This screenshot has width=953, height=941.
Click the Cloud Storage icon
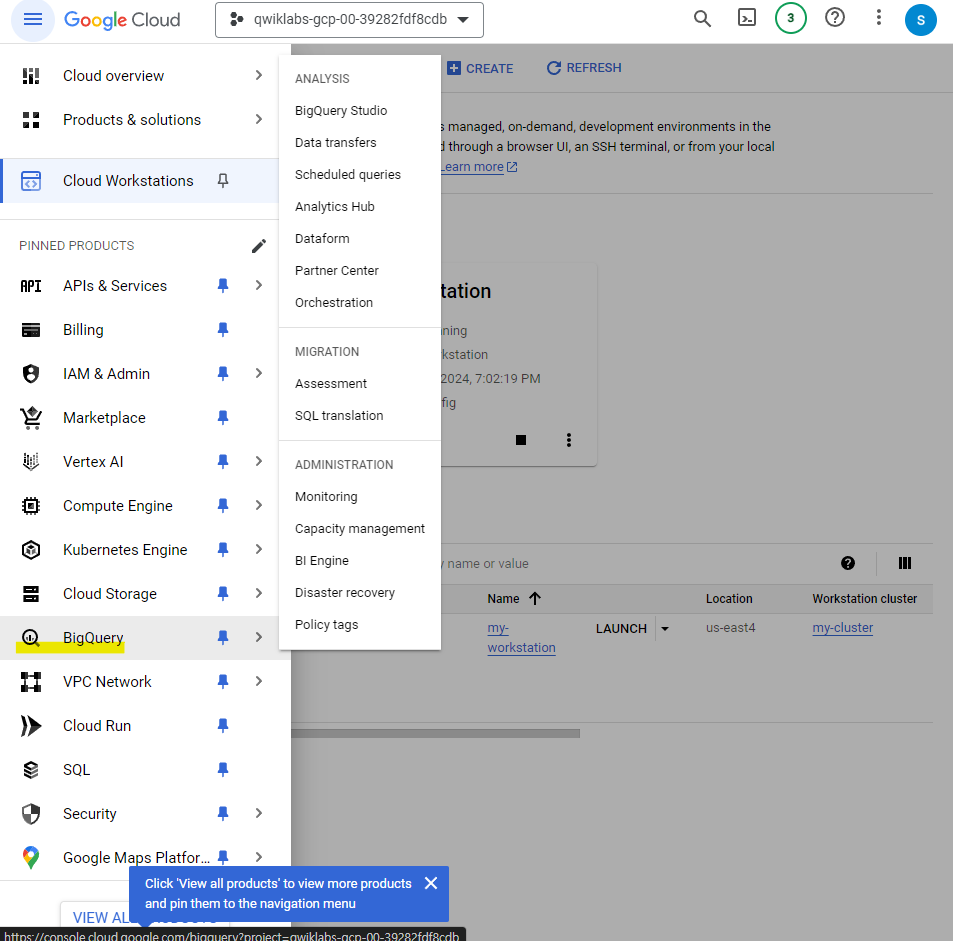[x=31, y=594]
